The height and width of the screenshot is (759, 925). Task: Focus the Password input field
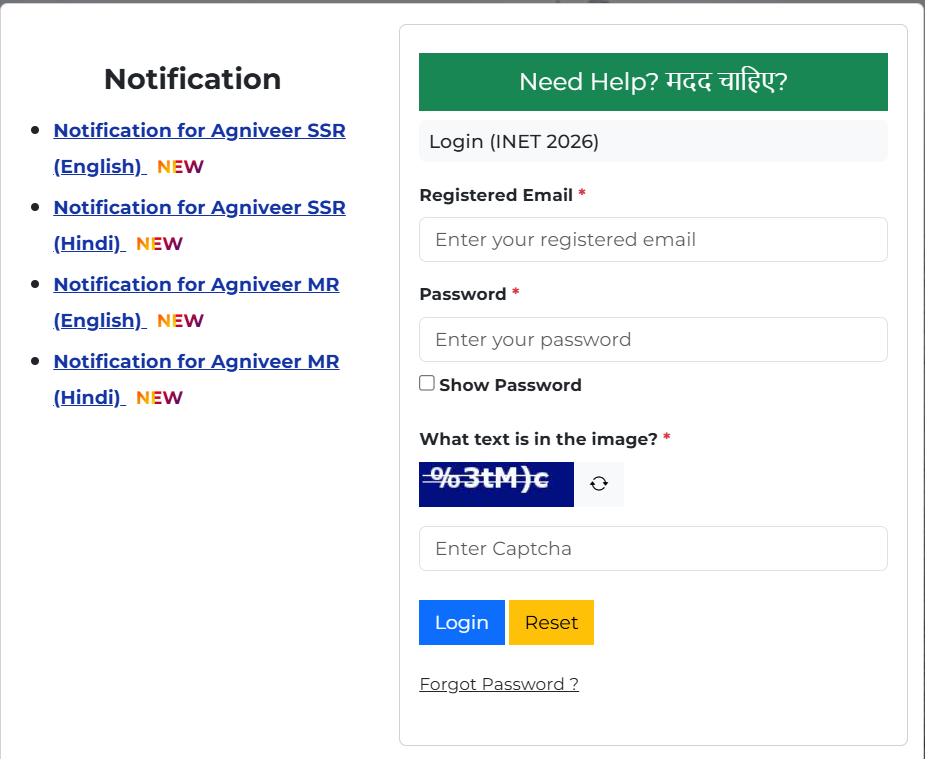pyautogui.click(x=653, y=340)
